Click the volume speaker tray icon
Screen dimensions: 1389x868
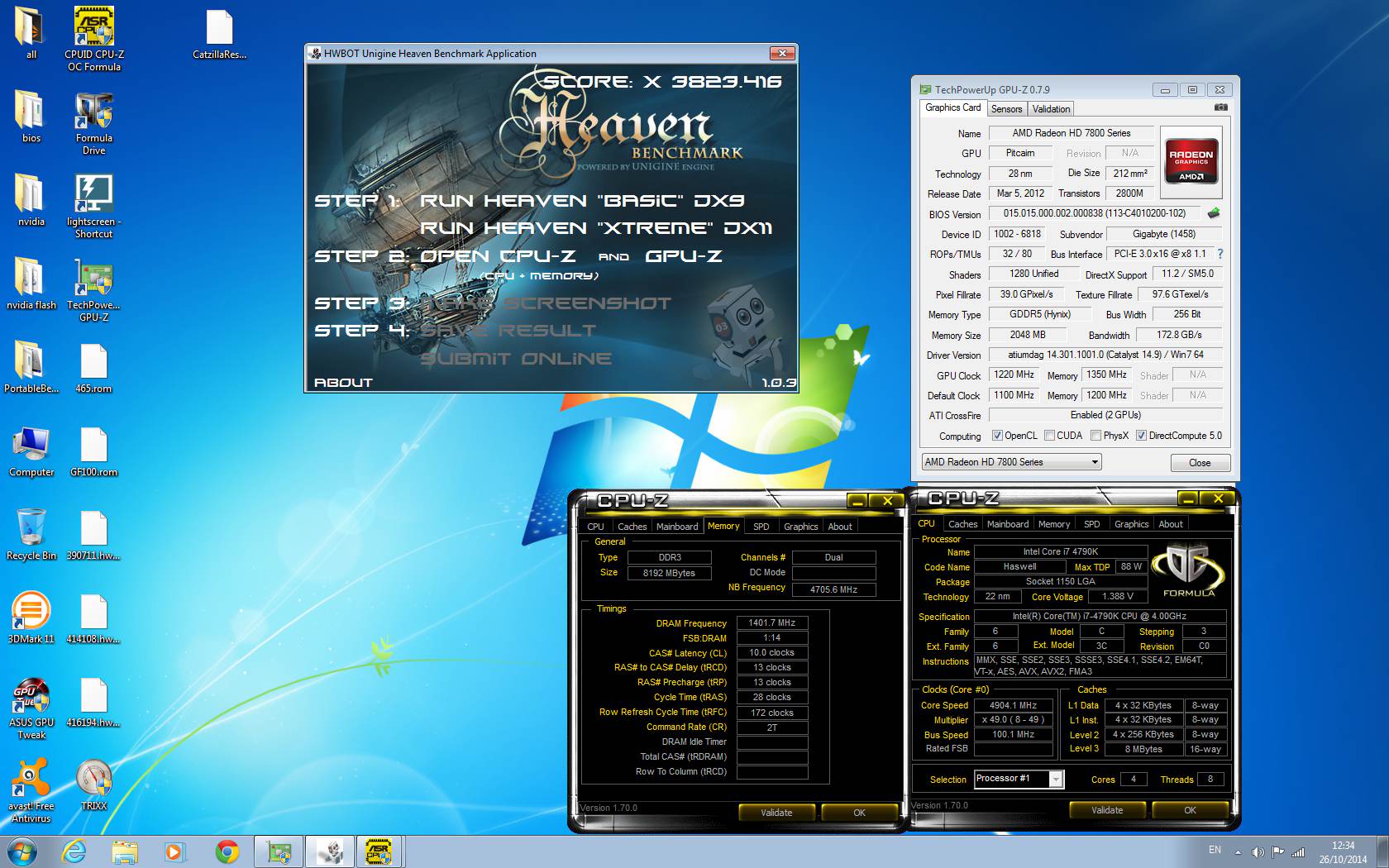point(1258,851)
